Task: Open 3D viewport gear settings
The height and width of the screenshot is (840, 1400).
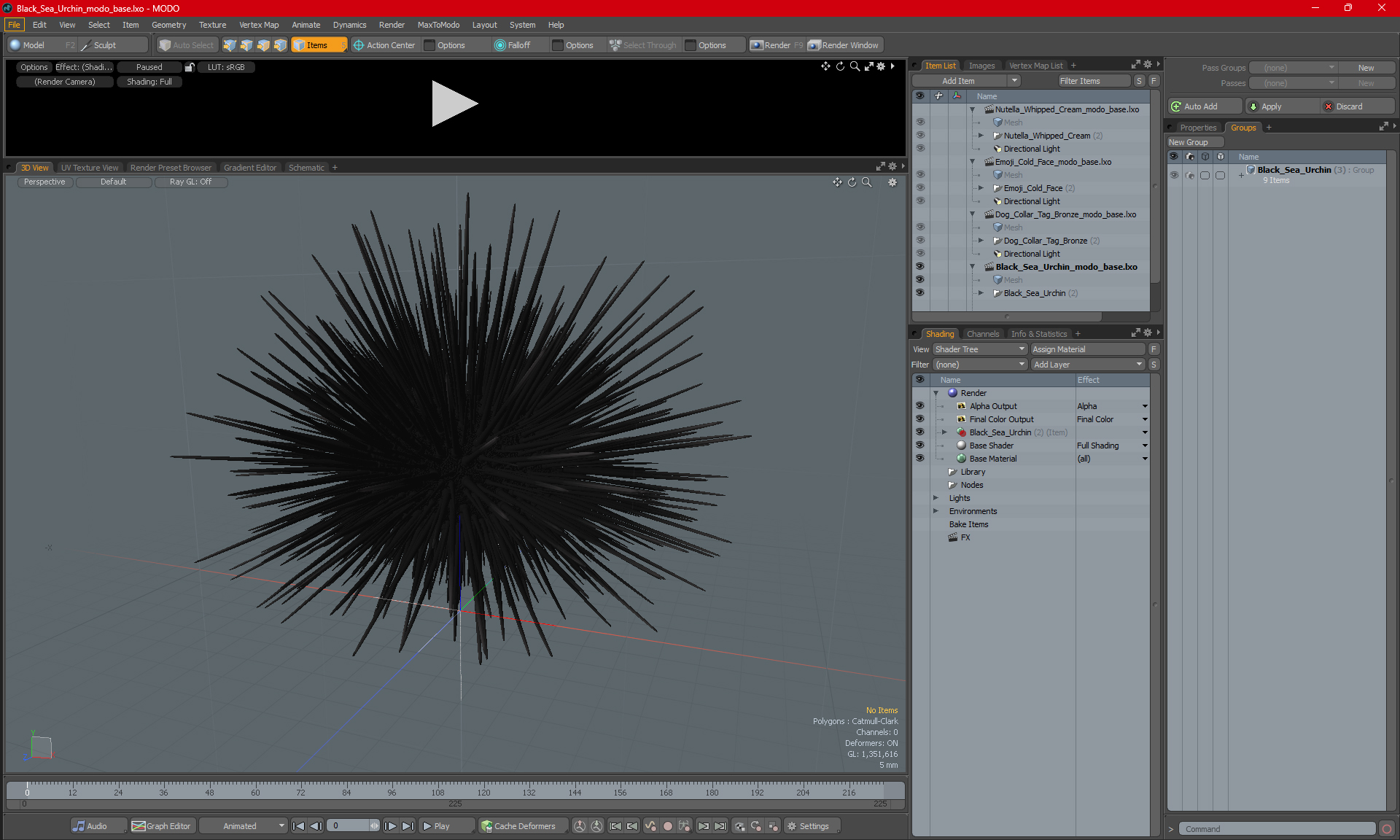Action: click(892, 182)
